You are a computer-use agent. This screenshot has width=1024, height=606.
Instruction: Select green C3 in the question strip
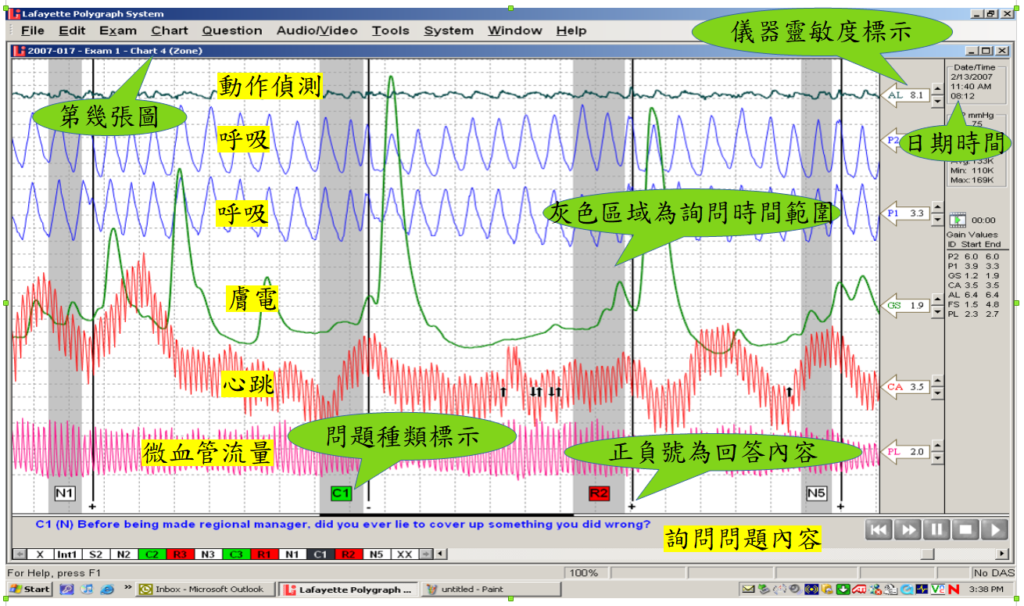pos(236,554)
